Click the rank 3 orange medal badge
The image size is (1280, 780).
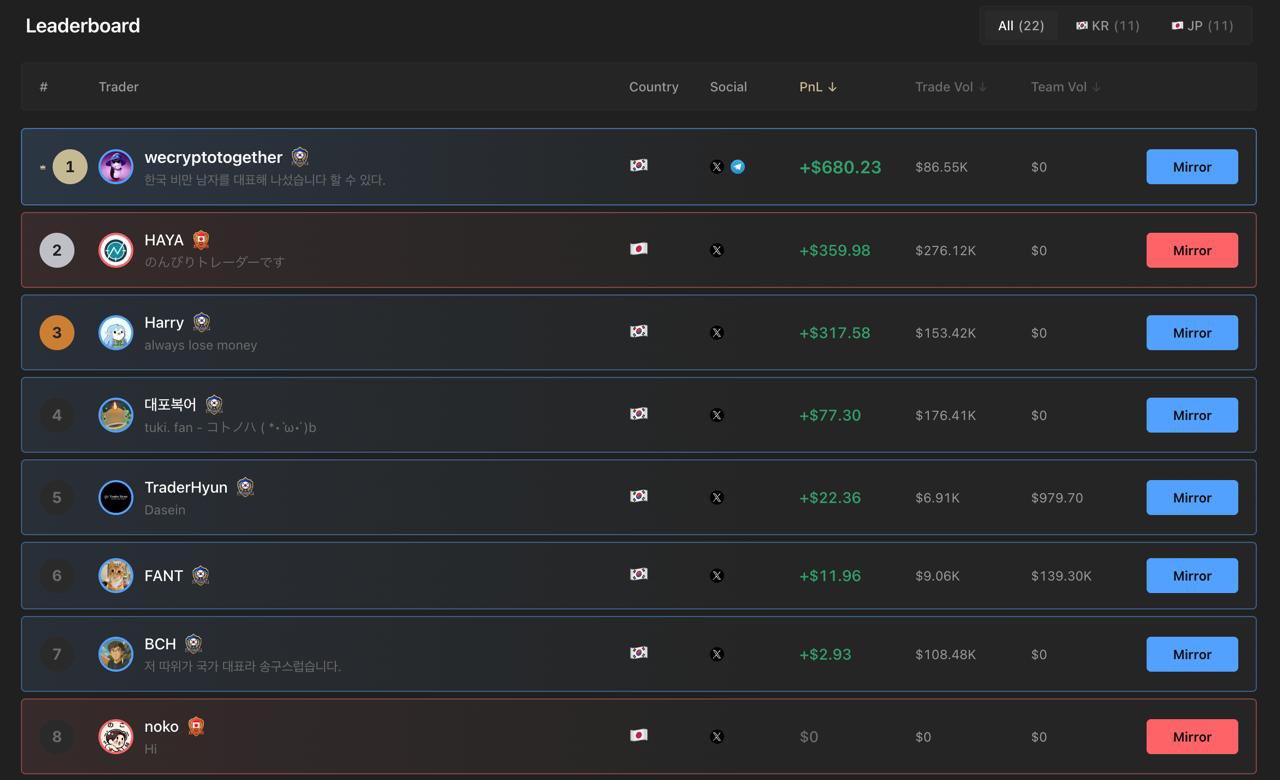57,332
